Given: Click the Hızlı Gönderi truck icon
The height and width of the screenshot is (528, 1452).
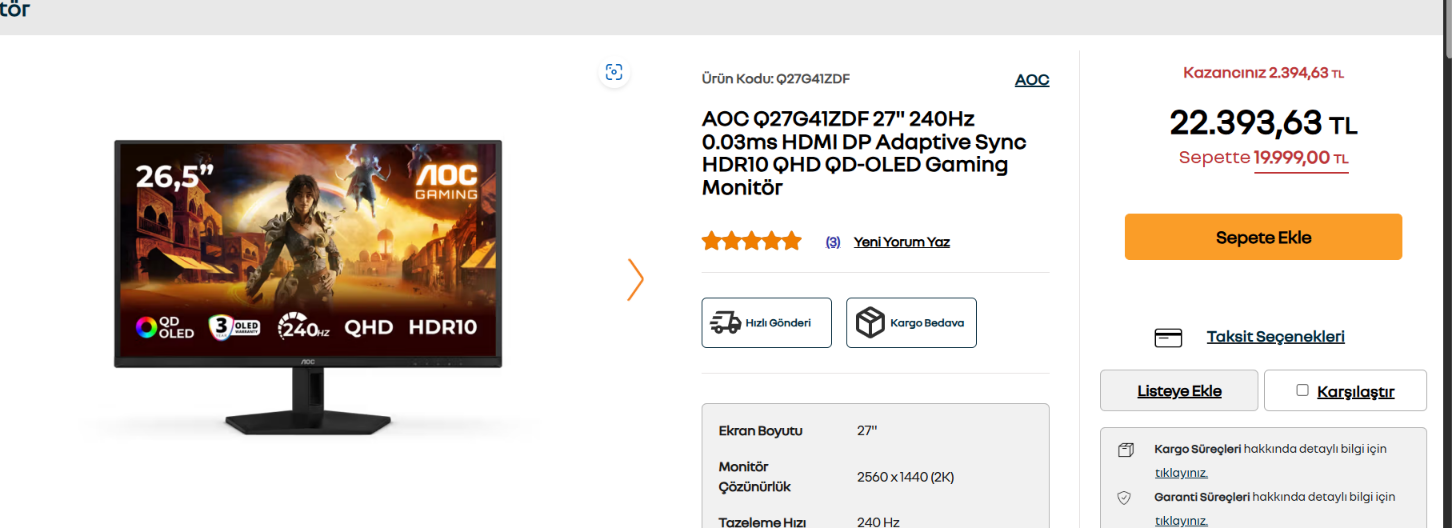Looking at the screenshot, I should click(x=725, y=322).
